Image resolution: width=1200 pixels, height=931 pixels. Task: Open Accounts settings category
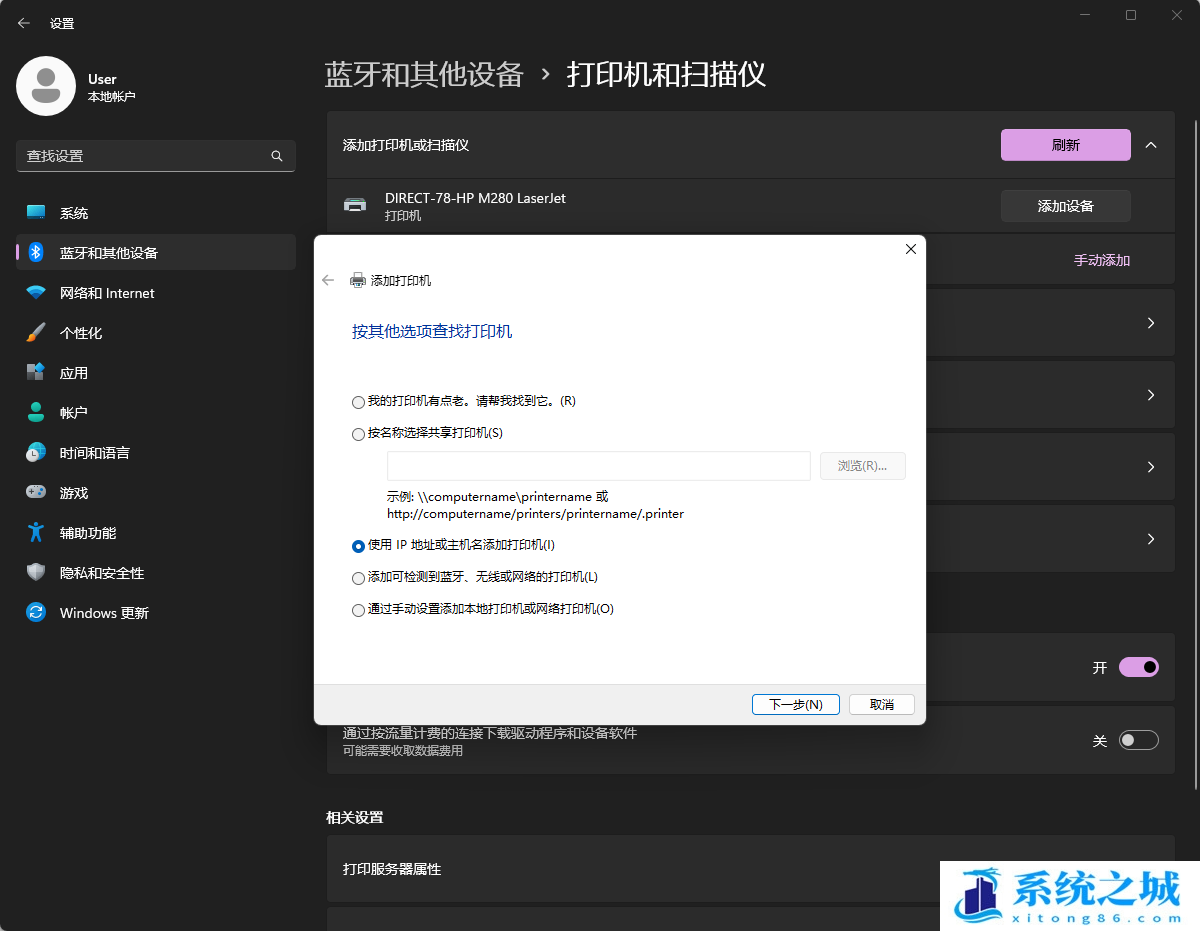(x=156, y=413)
